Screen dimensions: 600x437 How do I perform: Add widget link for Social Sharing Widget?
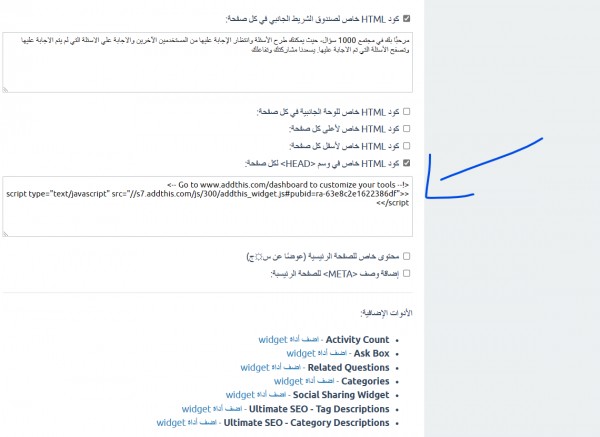click(x=254, y=395)
